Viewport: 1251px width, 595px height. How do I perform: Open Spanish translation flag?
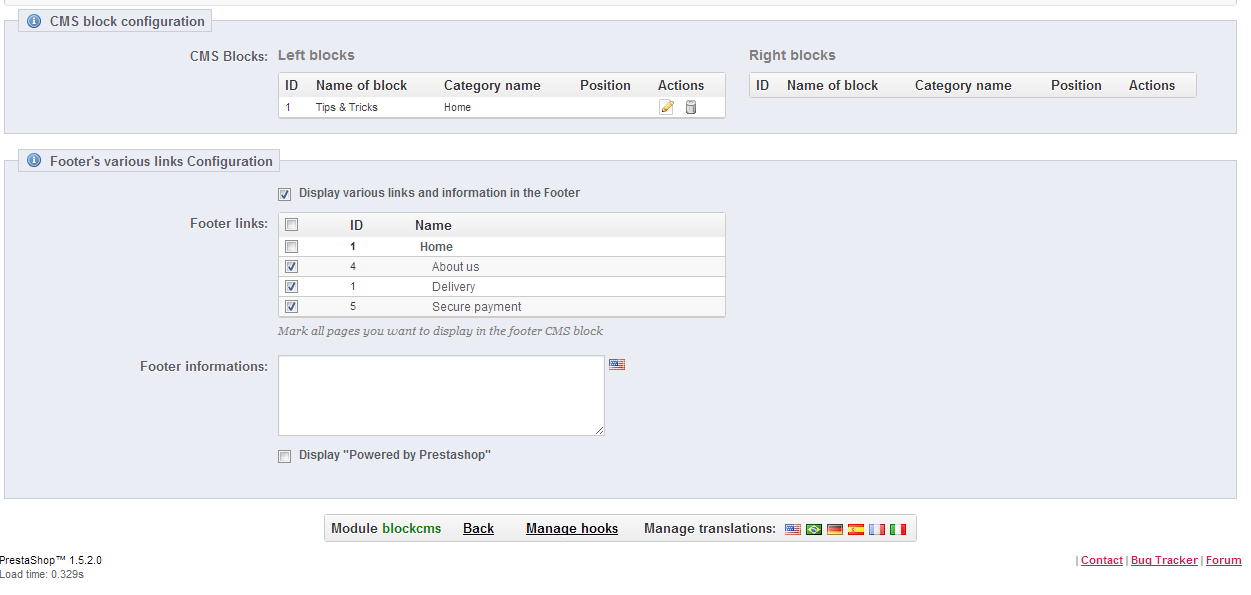pyautogui.click(x=856, y=529)
